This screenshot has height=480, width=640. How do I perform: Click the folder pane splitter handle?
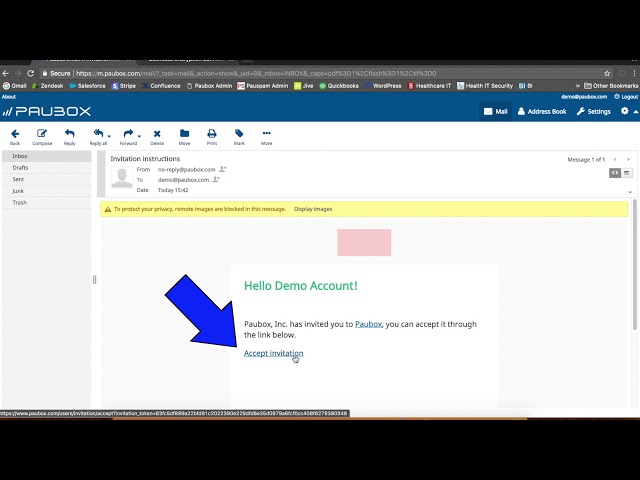pos(95,280)
